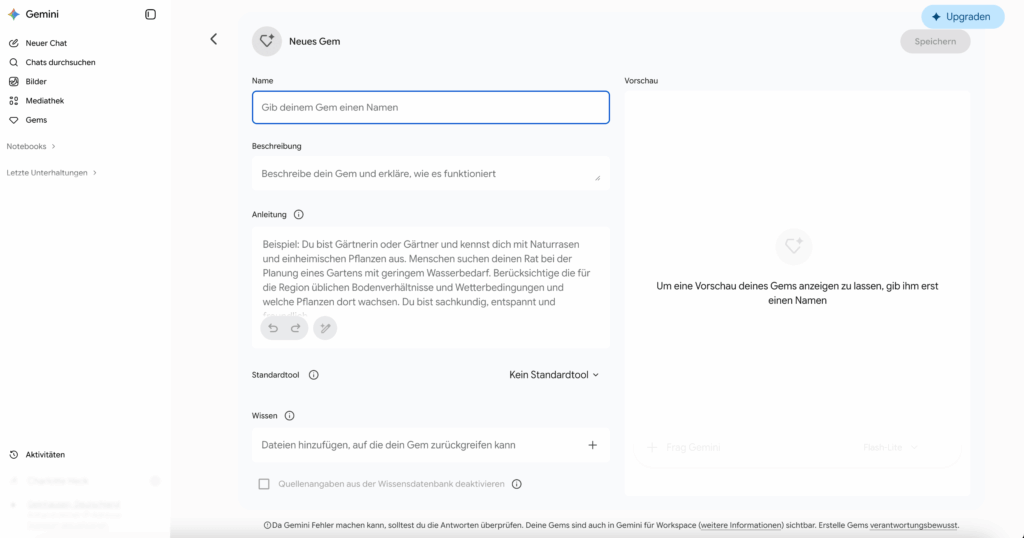
Task: Open the verantwortungsbewusst link
Action: (x=914, y=525)
